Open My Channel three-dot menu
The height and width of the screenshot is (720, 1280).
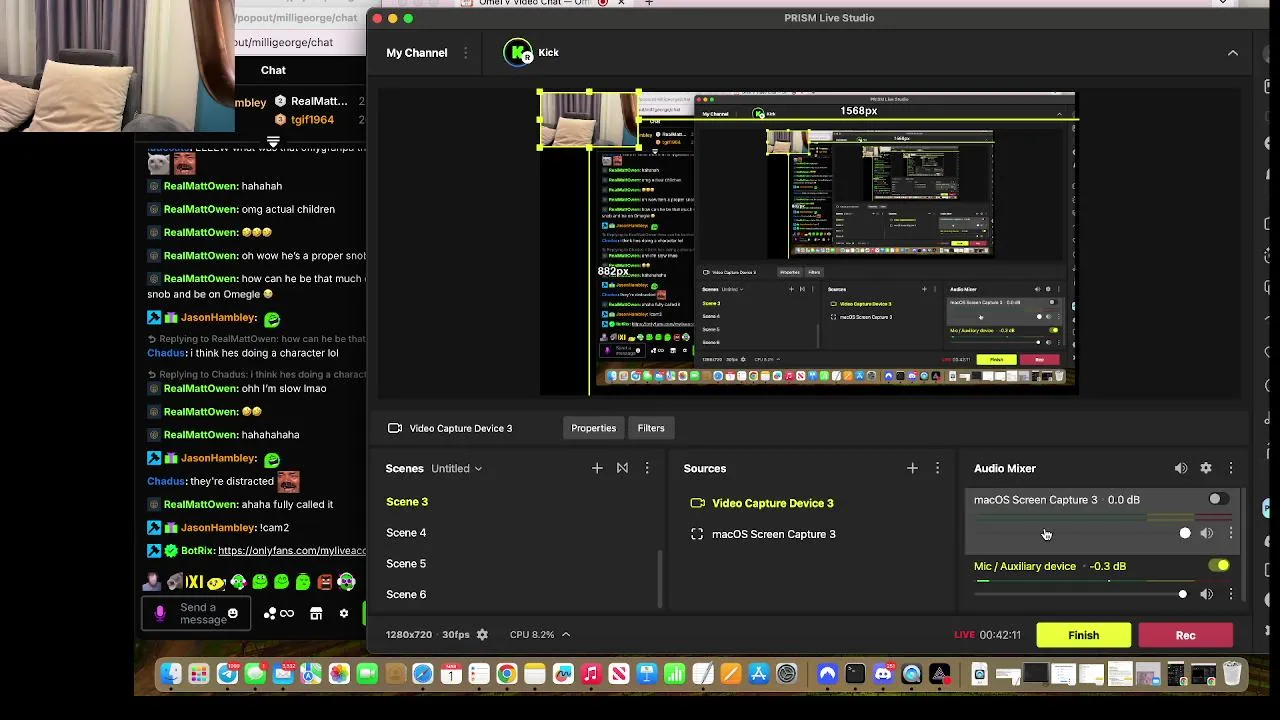click(x=465, y=53)
